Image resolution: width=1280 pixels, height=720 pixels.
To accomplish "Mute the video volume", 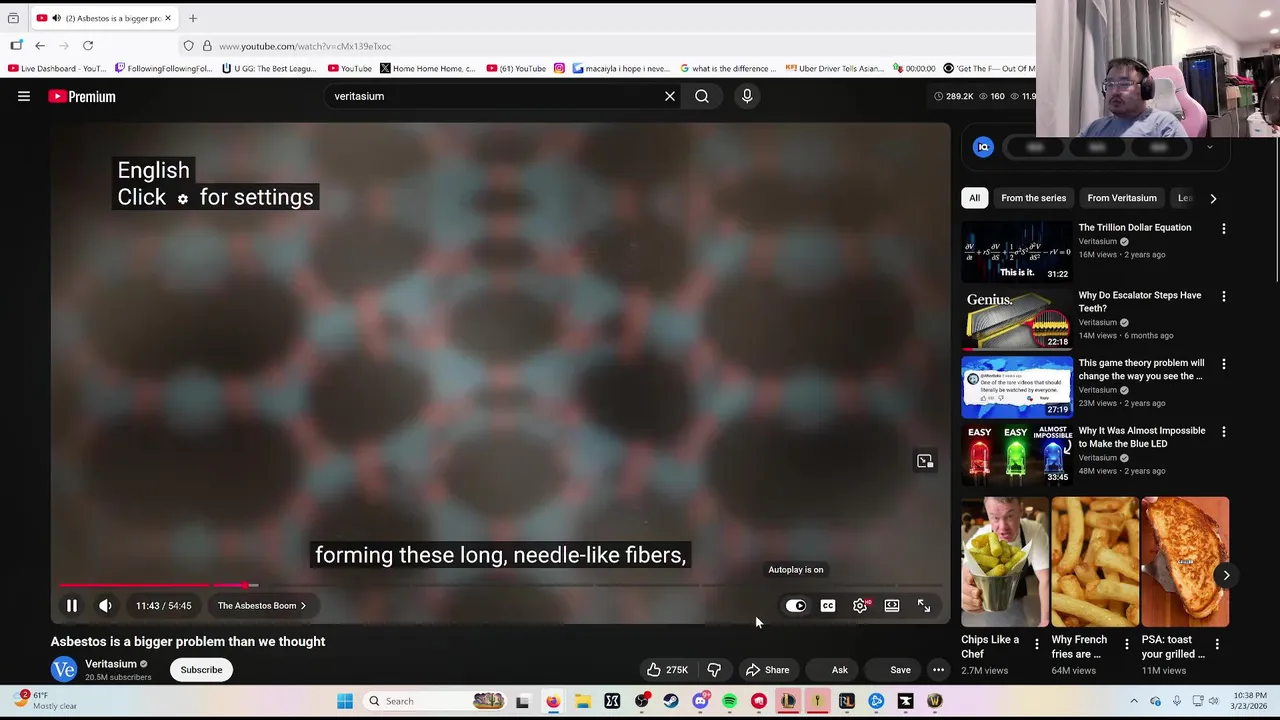I will coord(105,606).
